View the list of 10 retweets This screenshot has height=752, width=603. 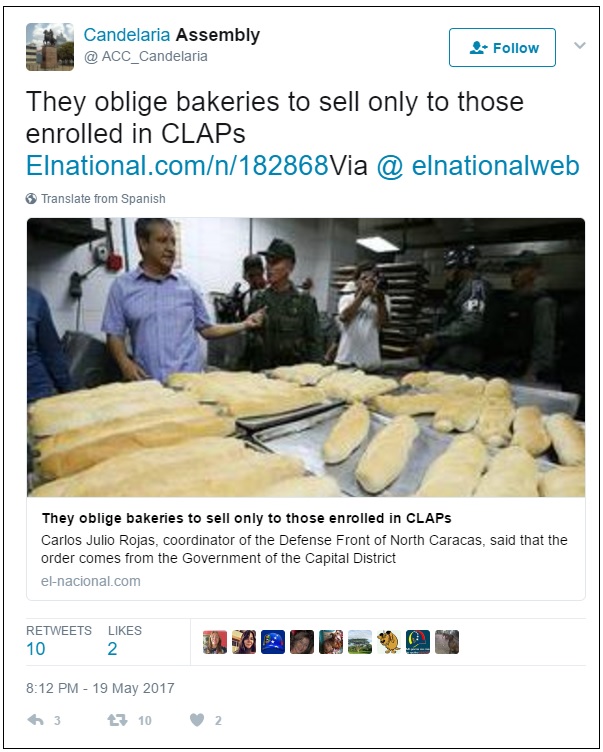tap(59, 641)
